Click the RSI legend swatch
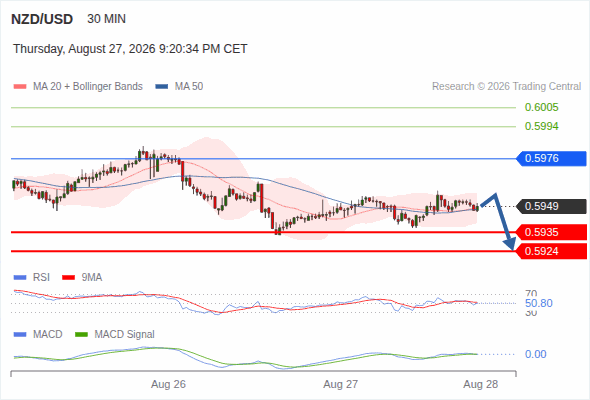 (20, 278)
